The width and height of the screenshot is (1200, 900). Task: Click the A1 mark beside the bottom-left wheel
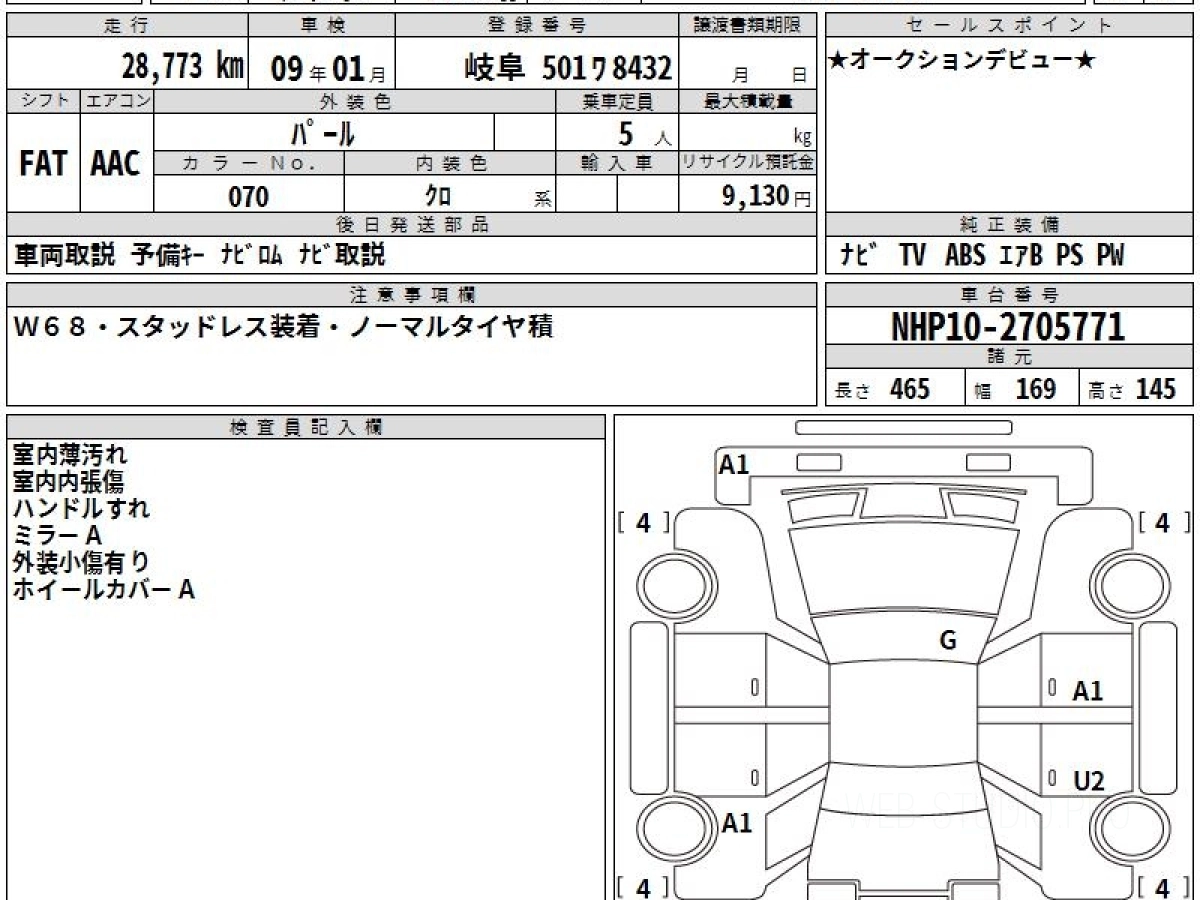click(736, 823)
